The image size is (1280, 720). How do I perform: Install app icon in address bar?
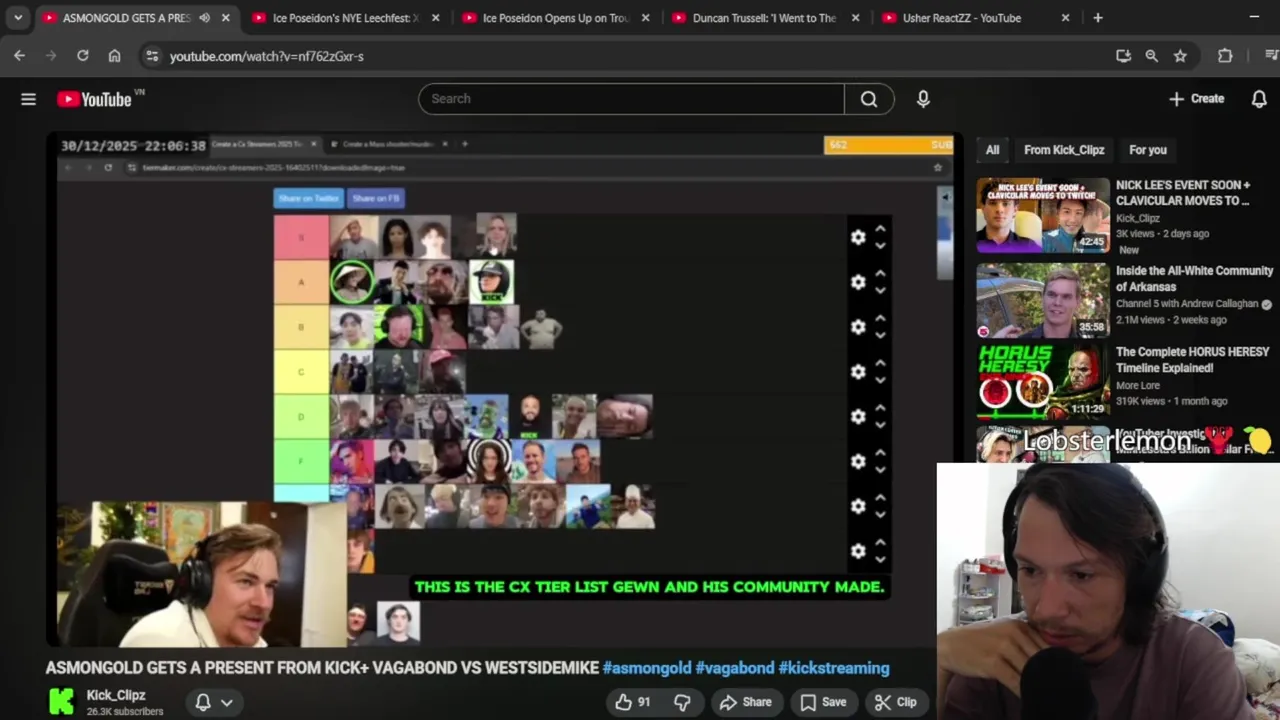click(x=1123, y=56)
